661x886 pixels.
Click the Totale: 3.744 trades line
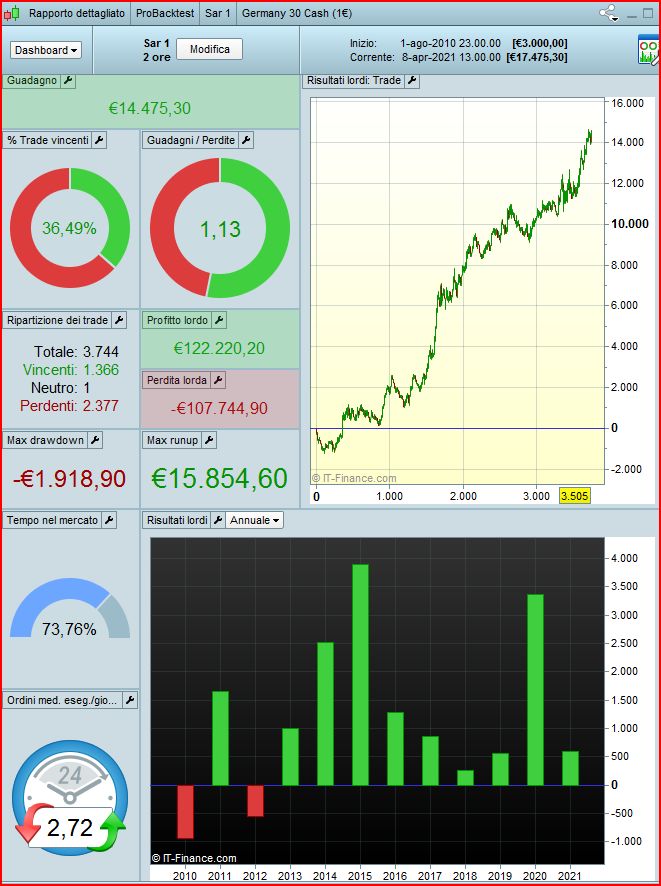tap(76, 352)
